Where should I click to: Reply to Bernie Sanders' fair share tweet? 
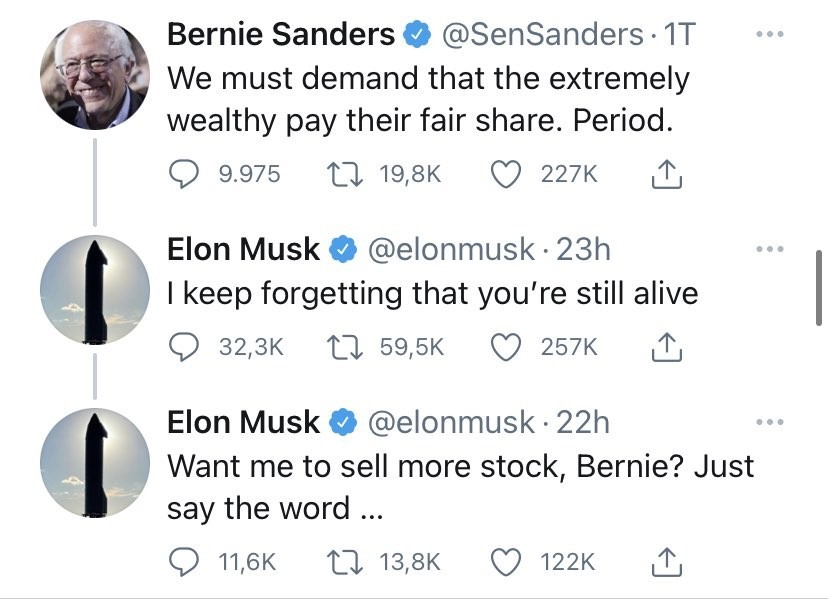point(183,174)
